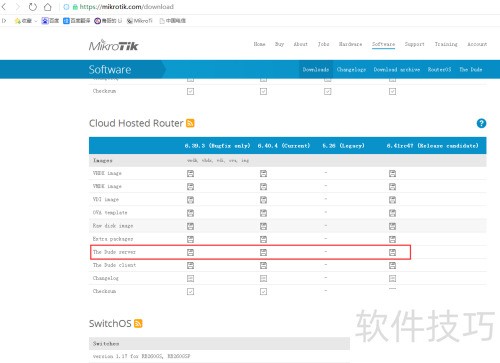Click the "6.40.4 (Current)" column header
Viewport: 500px width, 363px height.
(x=284, y=146)
